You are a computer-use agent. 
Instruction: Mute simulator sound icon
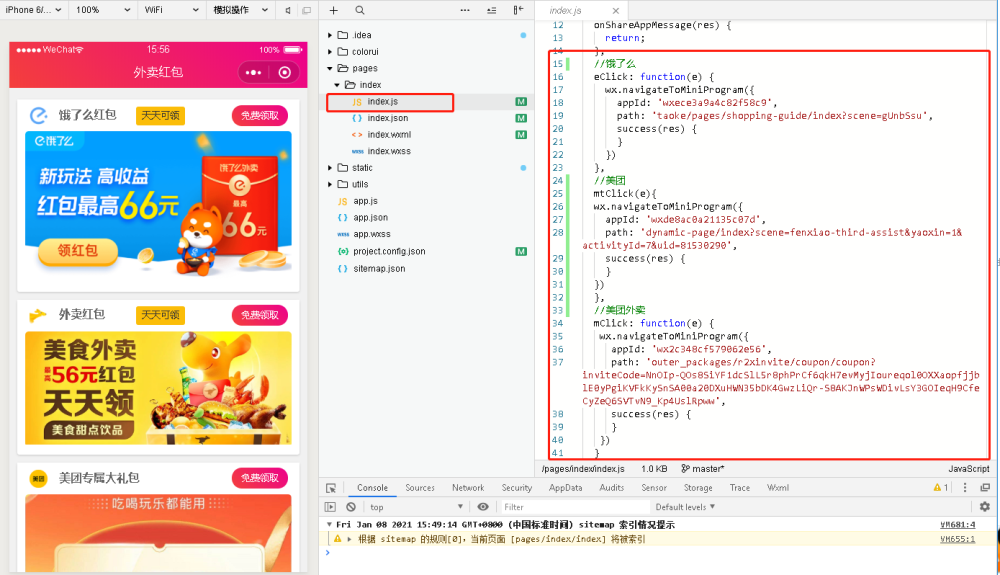point(288,10)
